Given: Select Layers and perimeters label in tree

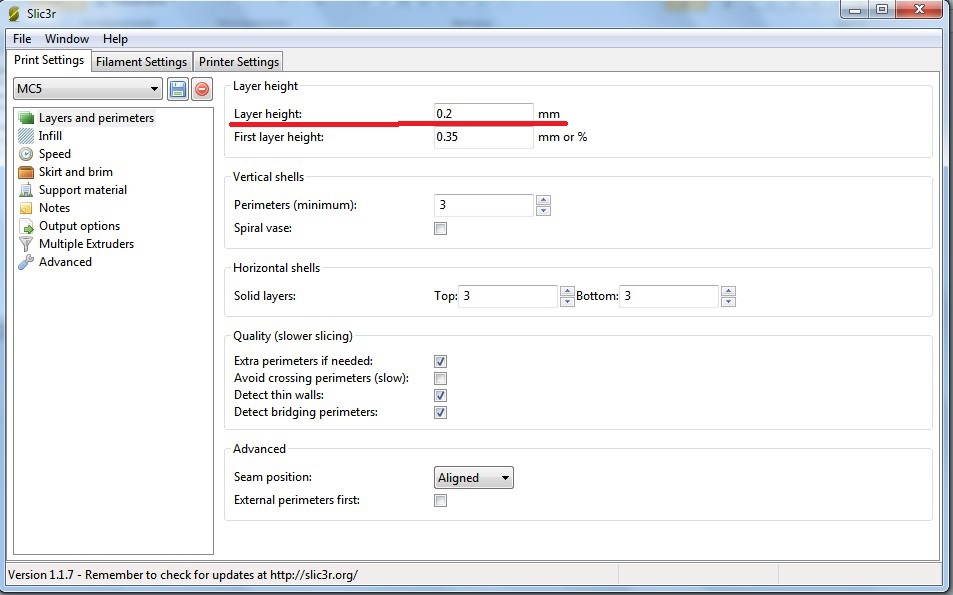Looking at the screenshot, I should (x=97, y=118).
